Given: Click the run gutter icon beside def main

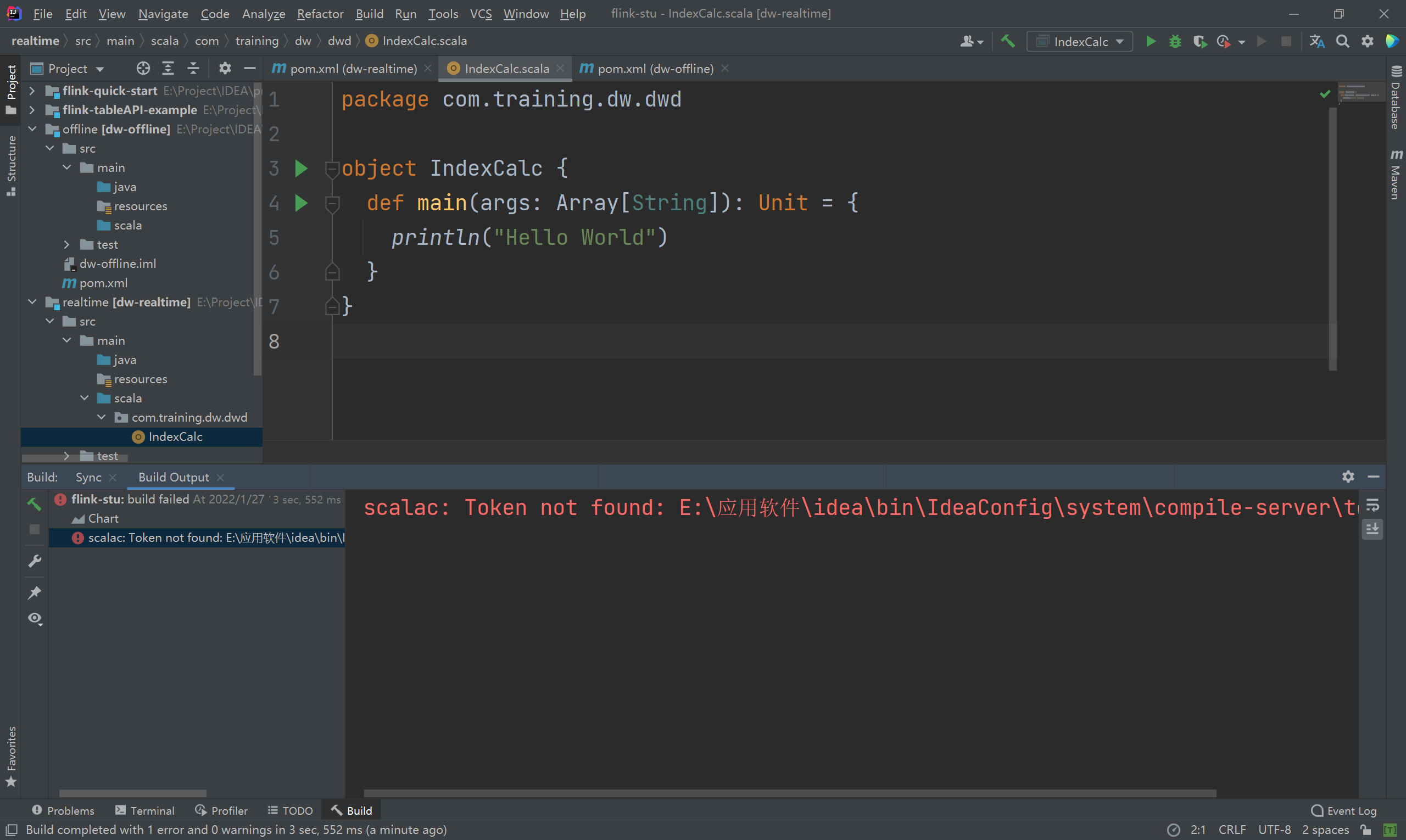Looking at the screenshot, I should point(301,203).
